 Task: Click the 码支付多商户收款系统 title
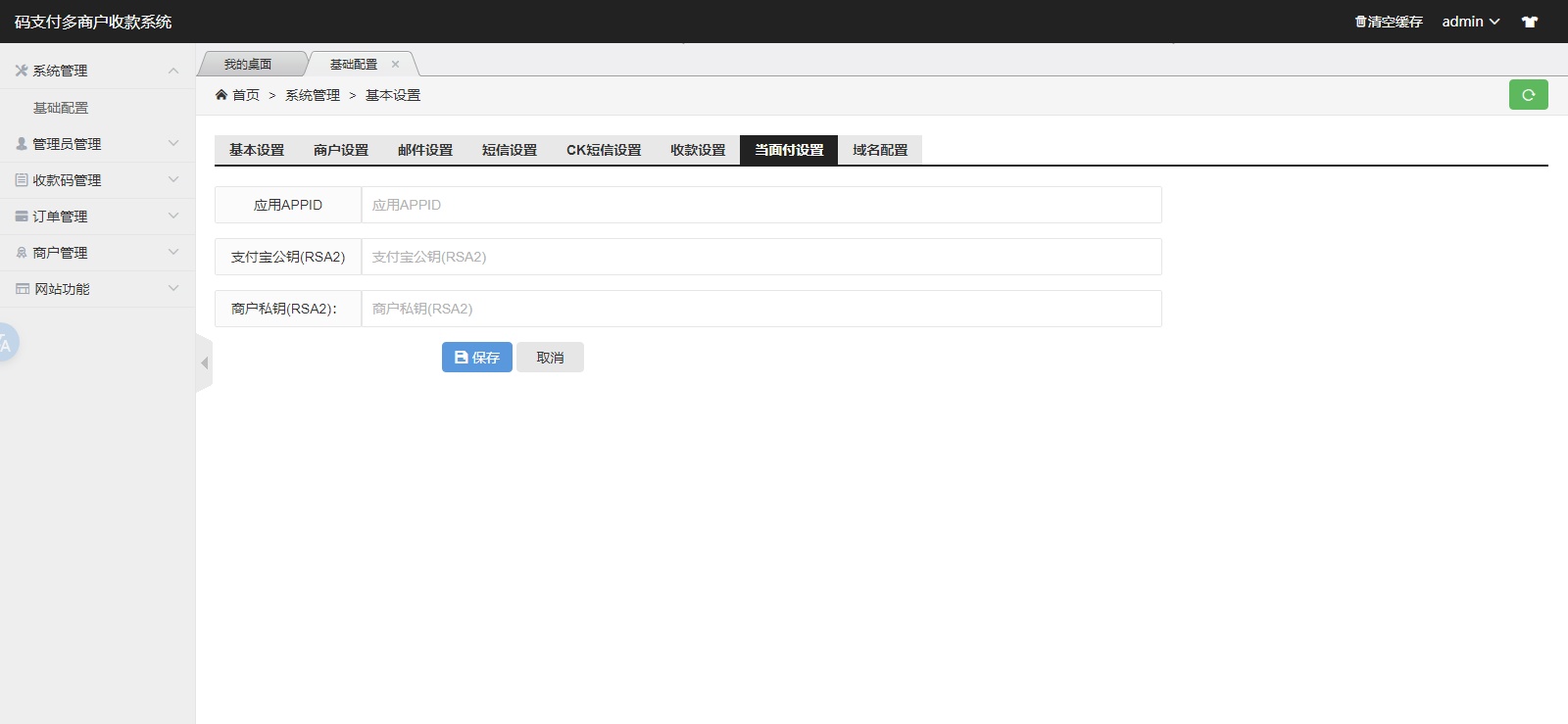point(93,22)
